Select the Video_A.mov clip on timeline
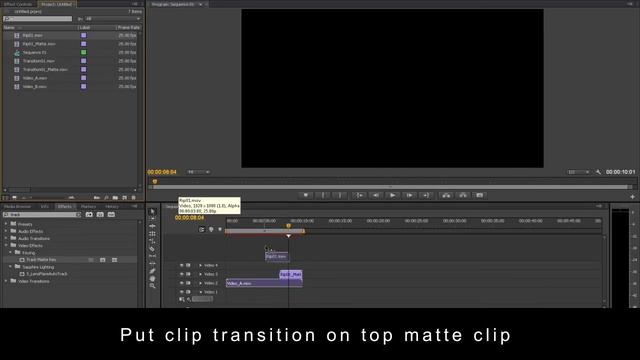This screenshot has width=640, height=360. (264, 283)
